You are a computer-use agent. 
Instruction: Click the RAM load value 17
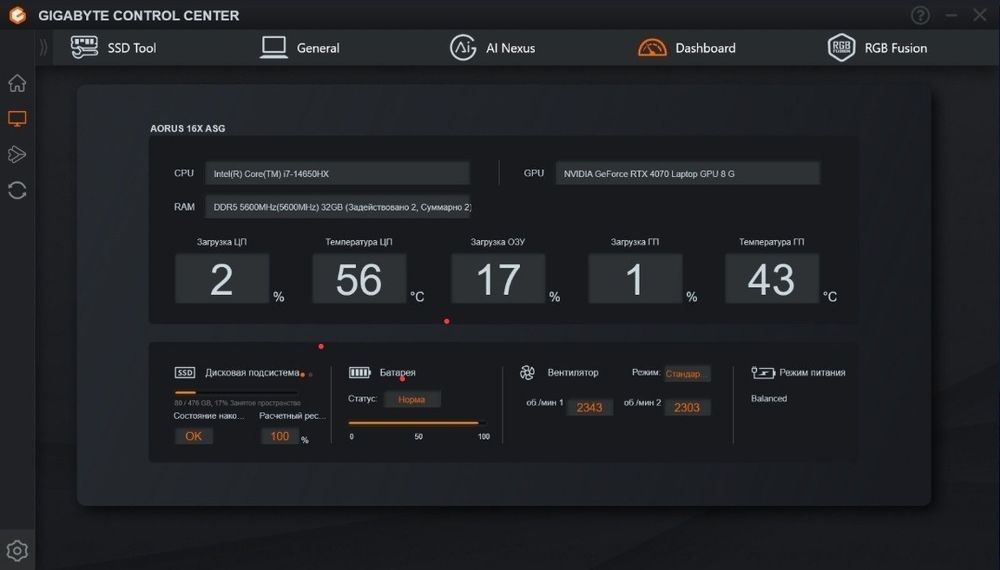point(498,279)
